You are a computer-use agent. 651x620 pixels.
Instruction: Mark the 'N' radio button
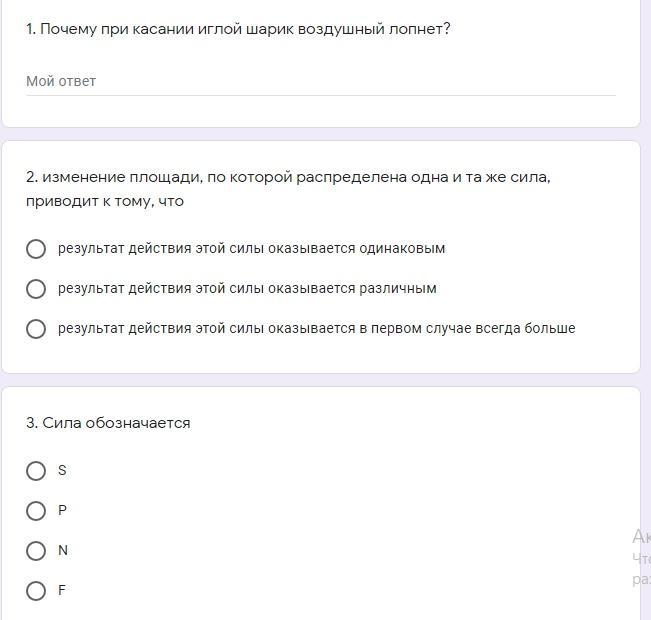[x=36, y=551]
